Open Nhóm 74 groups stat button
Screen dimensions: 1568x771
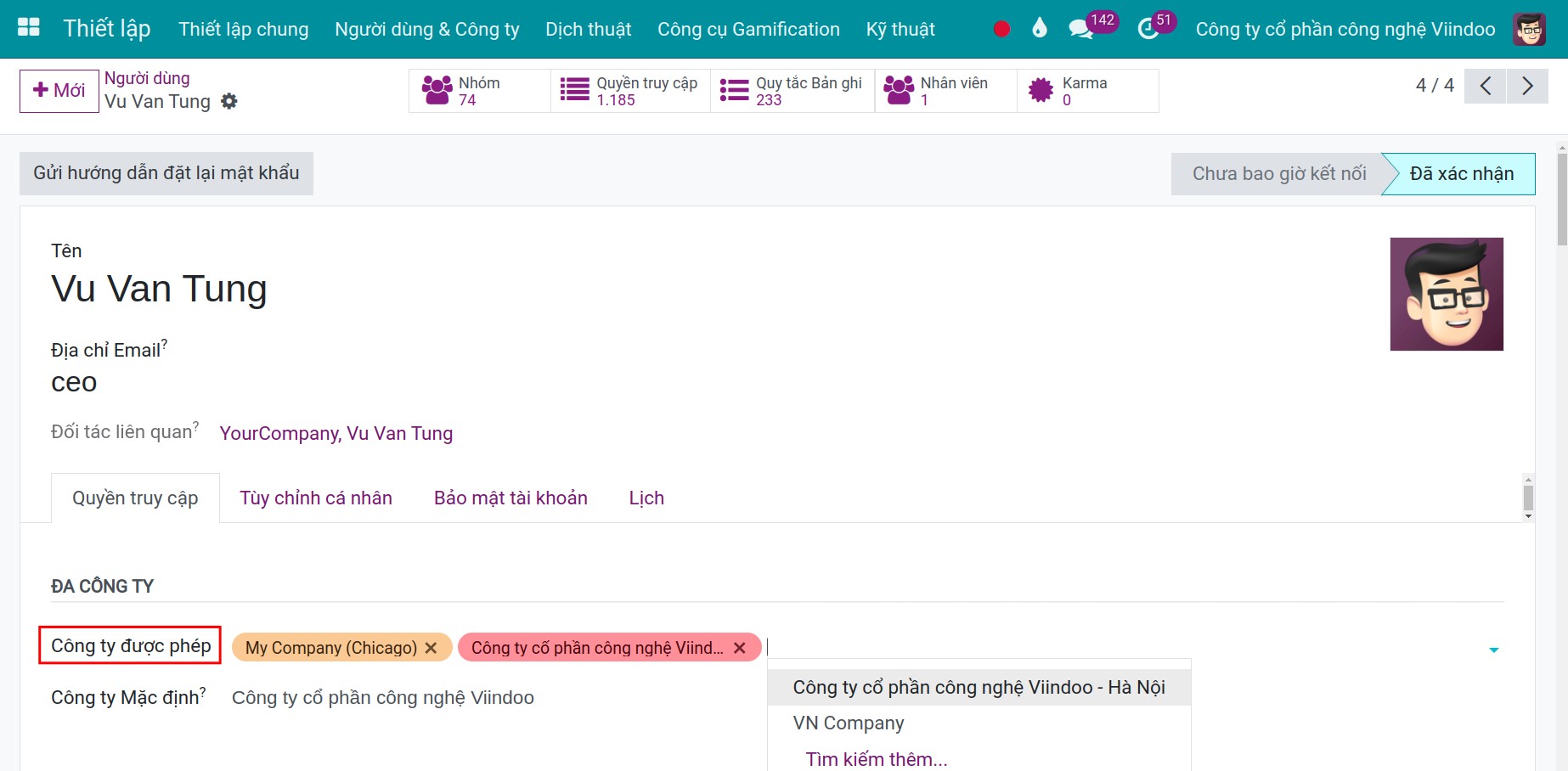click(x=479, y=91)
